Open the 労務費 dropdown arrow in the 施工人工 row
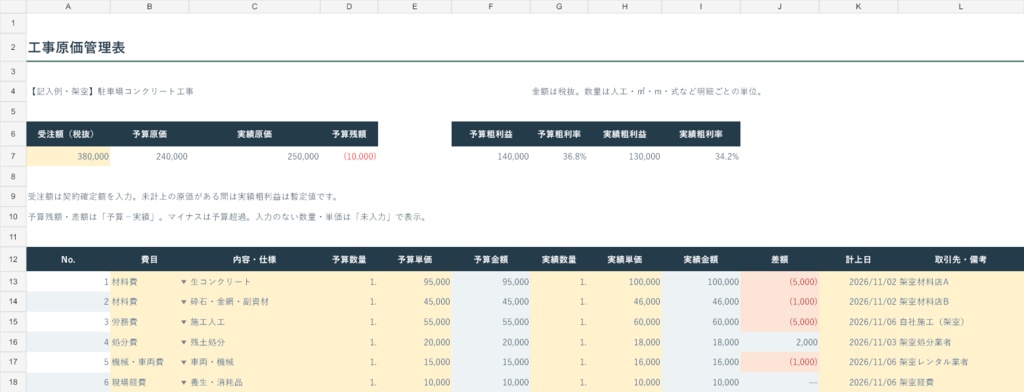Image resolution: width=1024 pixels, height=392 pixels. pyautogui.click(x=184, y=323)
